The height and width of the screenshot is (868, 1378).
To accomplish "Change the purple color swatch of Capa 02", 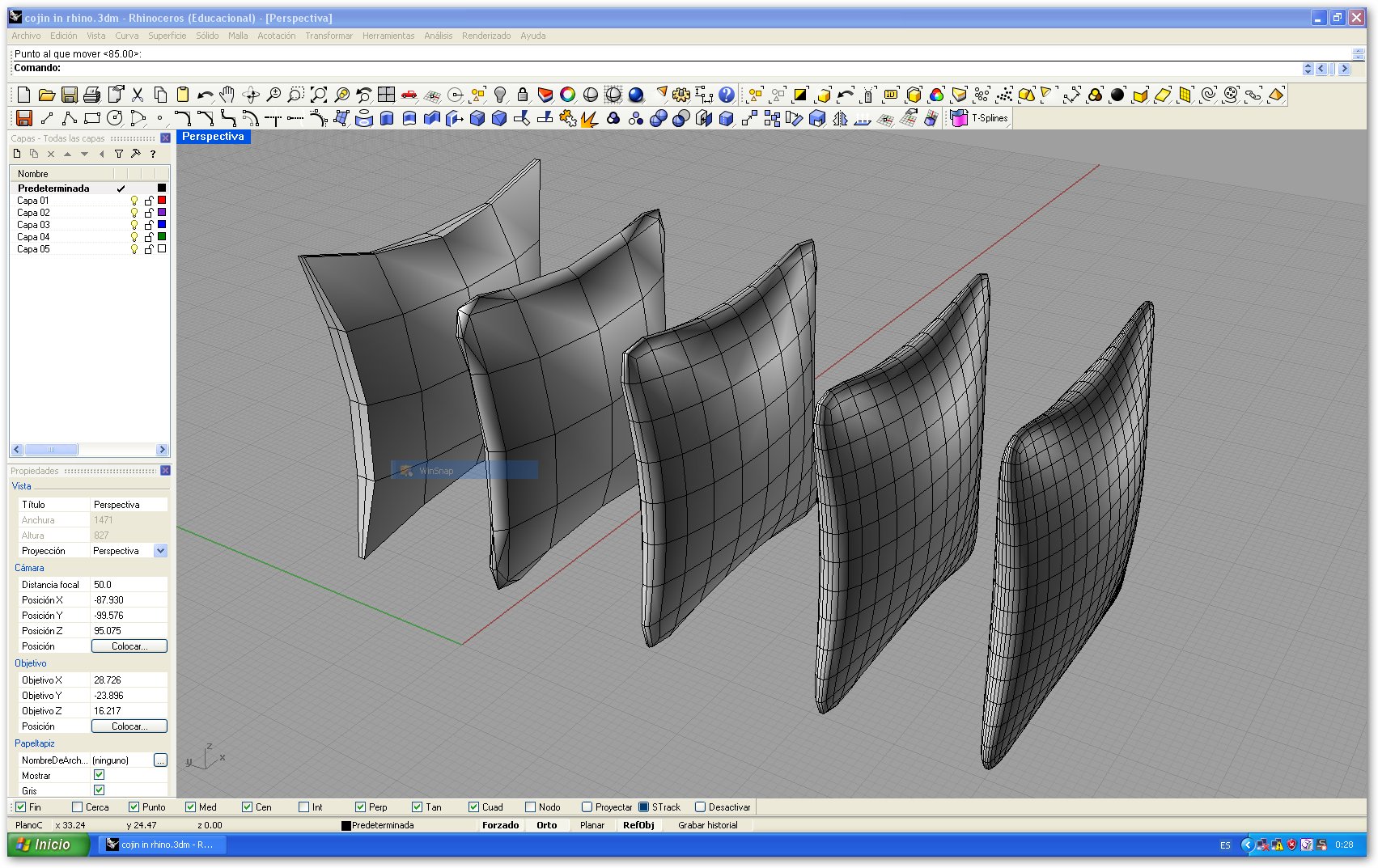I will 162,212.
